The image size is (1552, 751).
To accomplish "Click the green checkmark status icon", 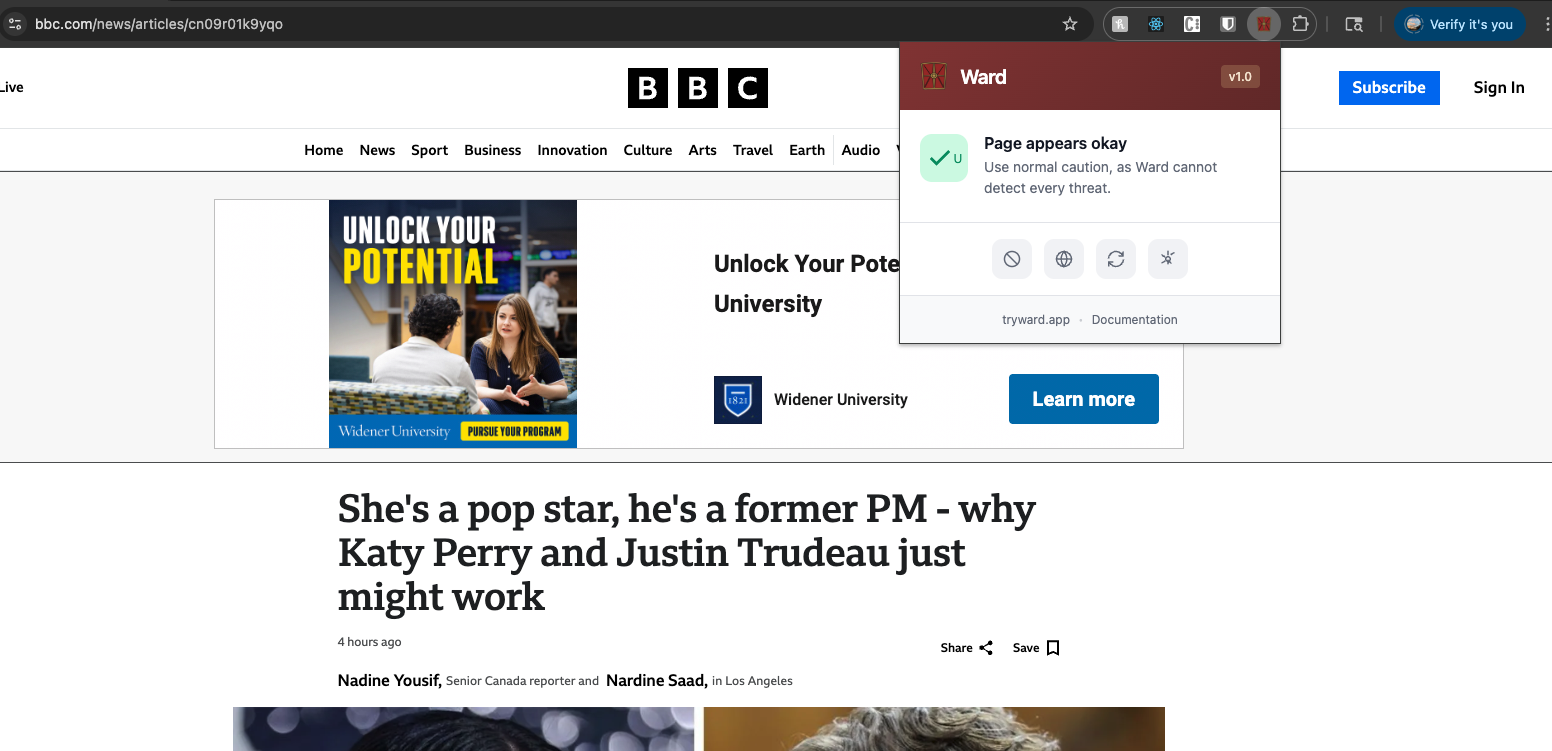I will click(x=944, y=158).
